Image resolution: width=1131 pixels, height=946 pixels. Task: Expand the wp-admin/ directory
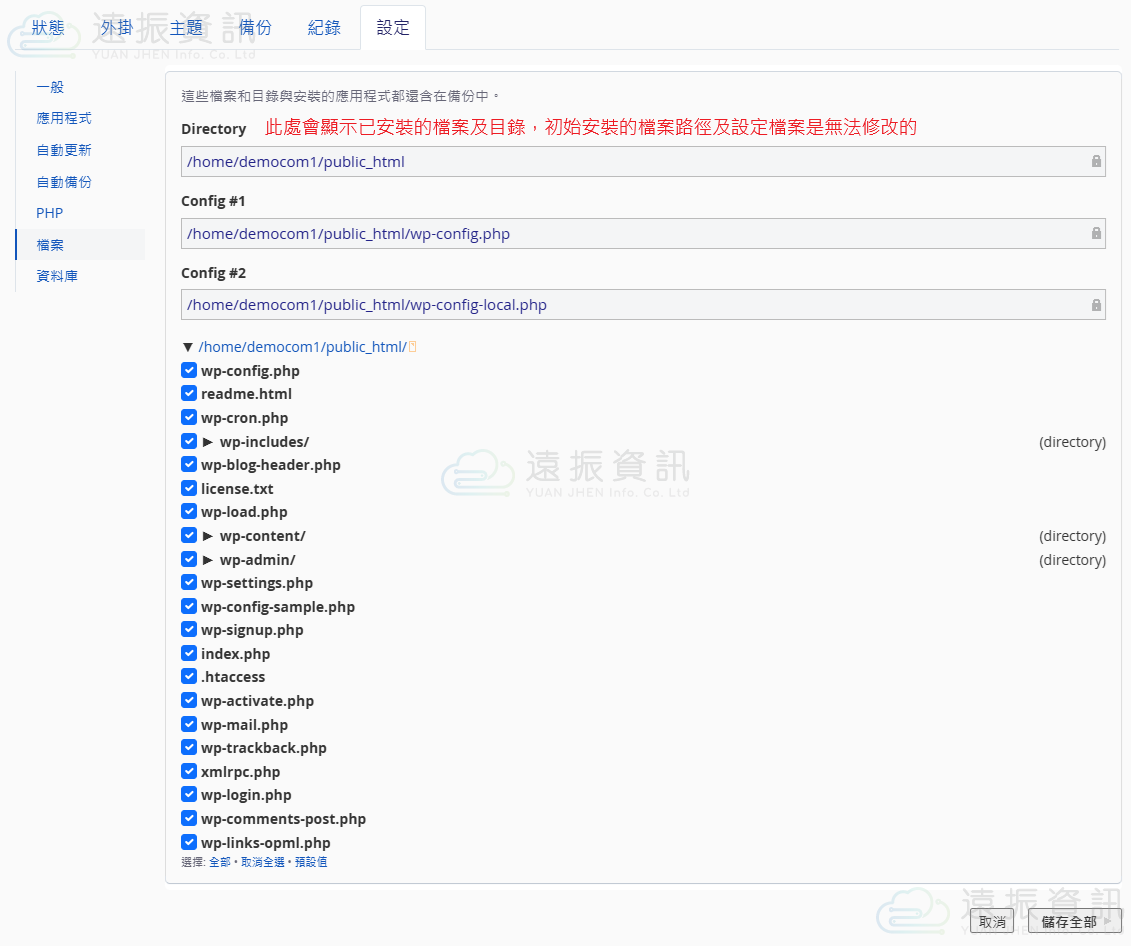tap(208, 560)
